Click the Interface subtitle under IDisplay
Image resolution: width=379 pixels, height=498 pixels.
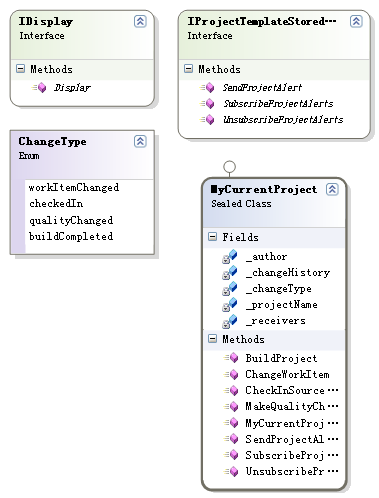click(42, 35)
